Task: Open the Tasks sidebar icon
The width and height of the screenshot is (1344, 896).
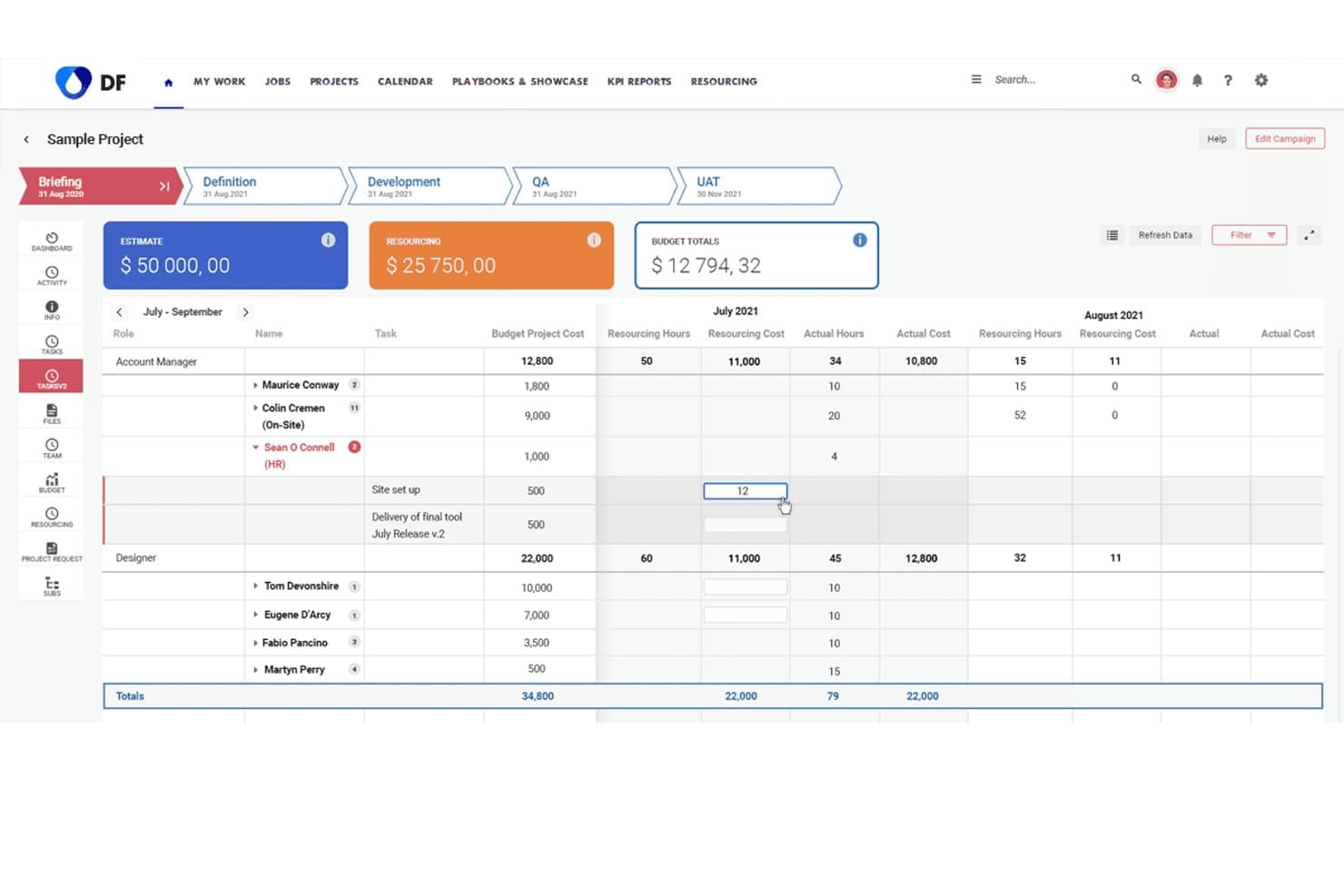Action: tap(52, 342)
